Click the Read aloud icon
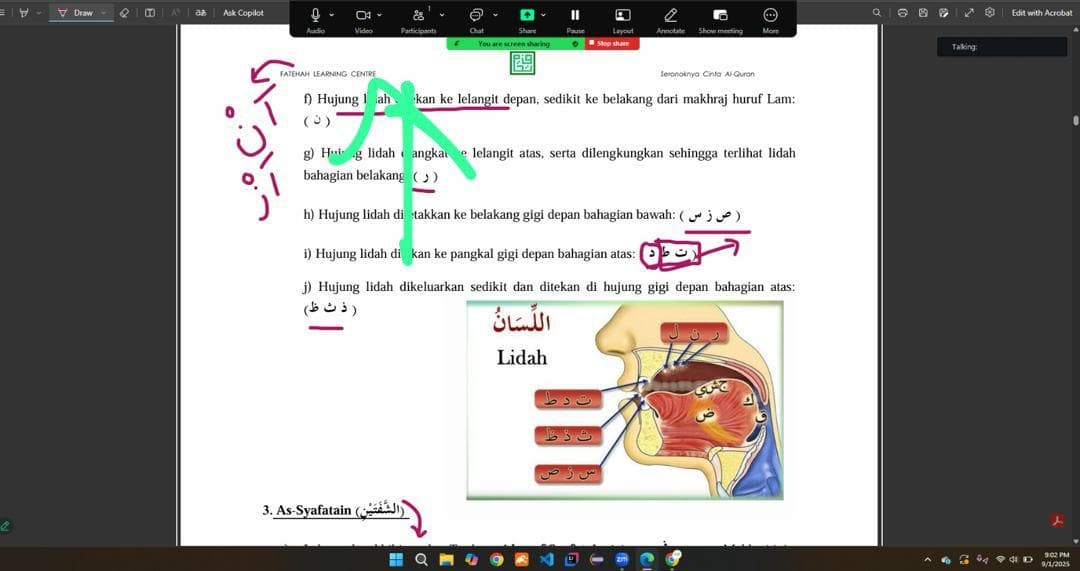This screenshot has height=571, width=1080. click(x=176, y=12)
